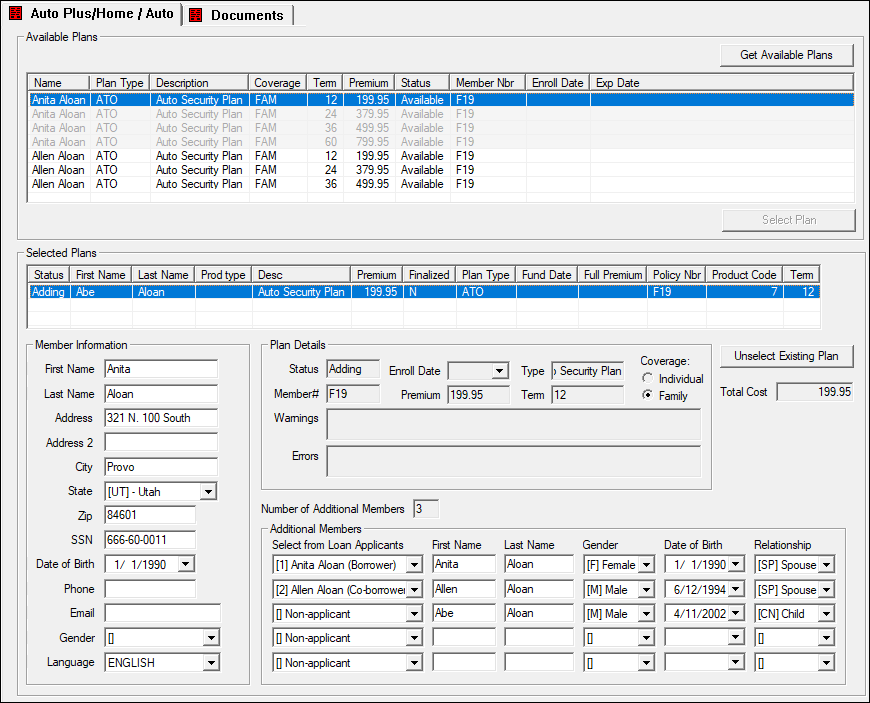Choose the Individual coverage option
The height and width of the screenshot is (703, 870).
(648, 379)
